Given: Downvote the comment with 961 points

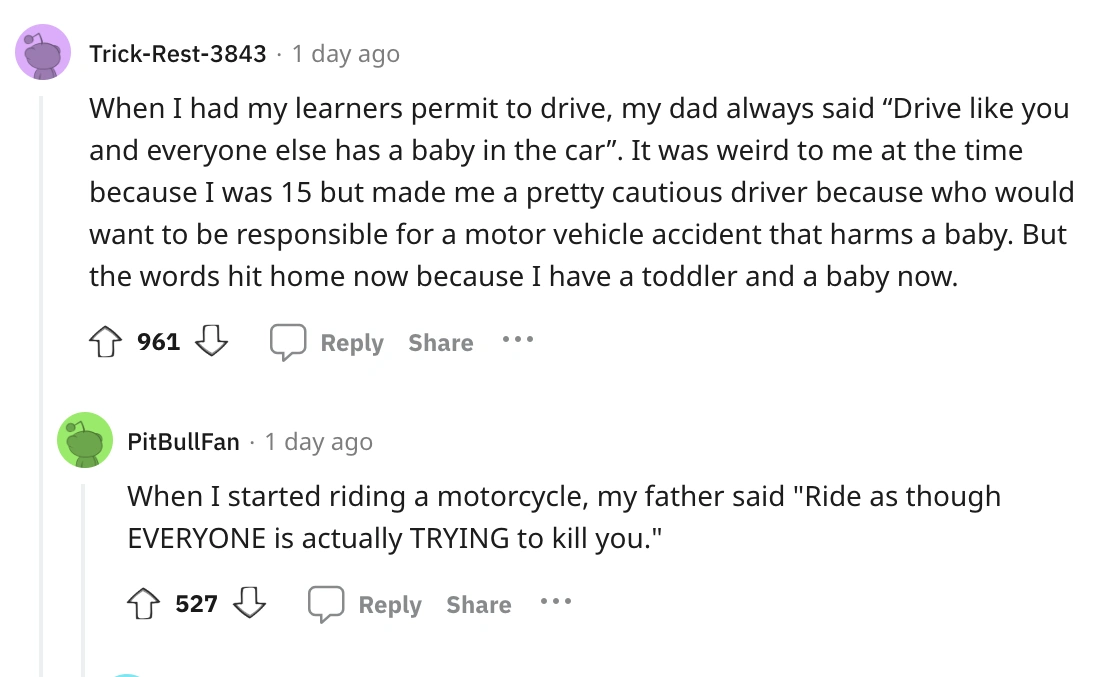Looking at the screenshot, I should coord(210,342).
